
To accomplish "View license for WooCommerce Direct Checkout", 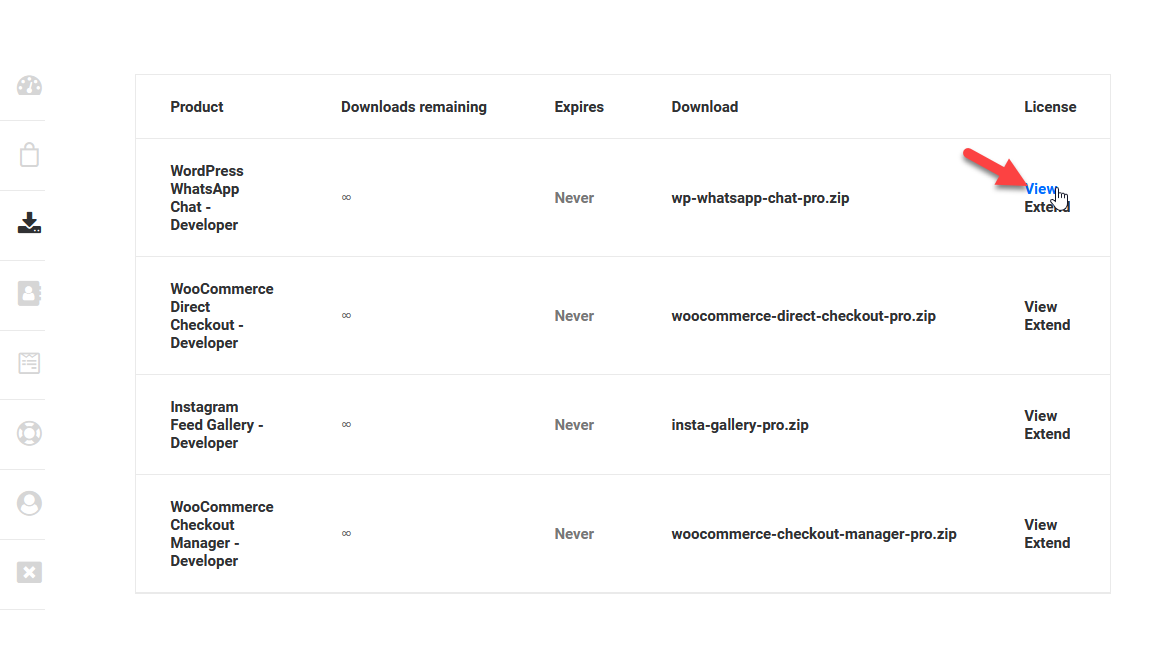I will tap(1040, 307).
